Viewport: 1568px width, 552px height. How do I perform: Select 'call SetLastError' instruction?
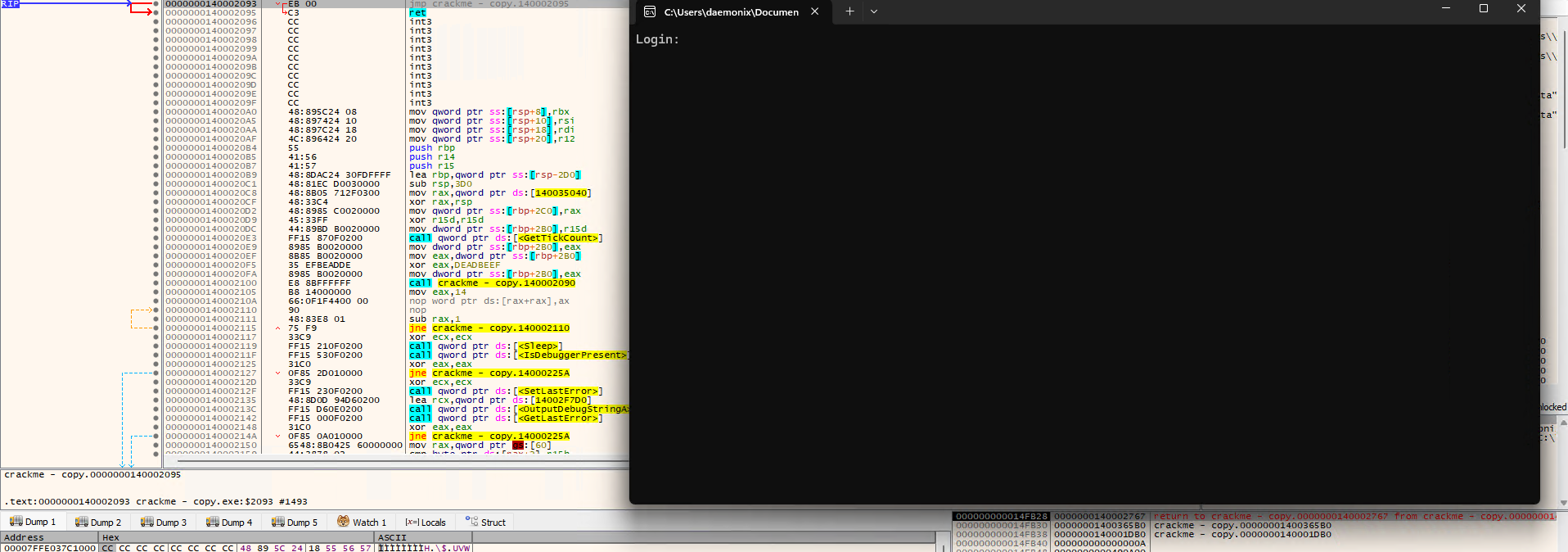[x=506, y=391]
